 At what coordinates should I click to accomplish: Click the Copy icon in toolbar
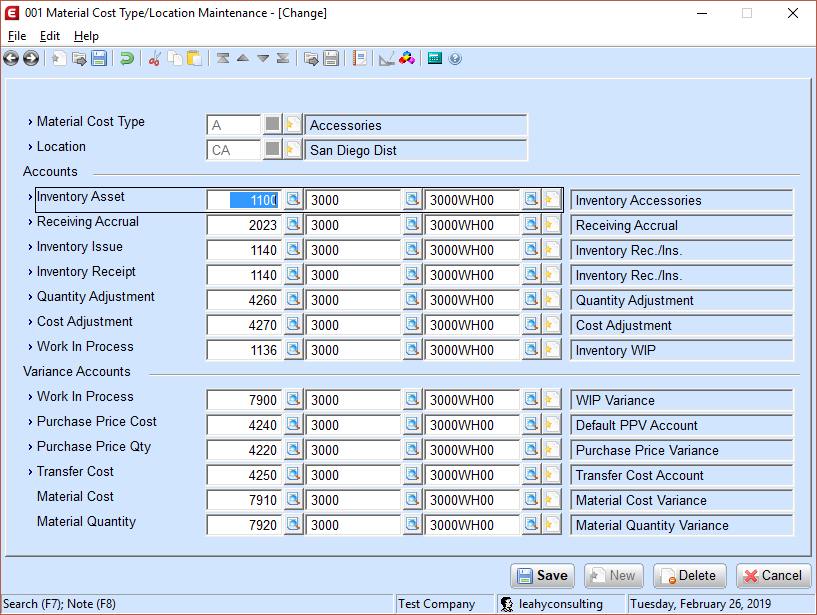tap(175, 58)
